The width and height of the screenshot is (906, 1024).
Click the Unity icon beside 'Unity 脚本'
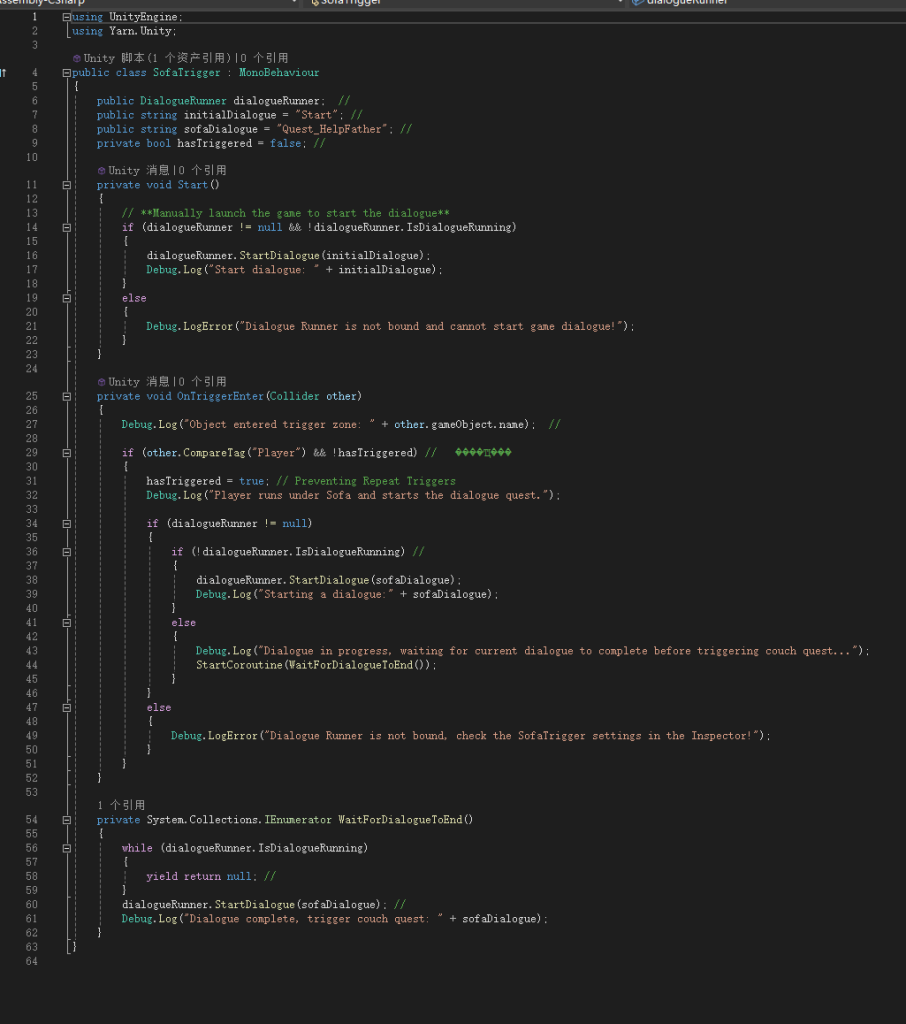point(76,58)
